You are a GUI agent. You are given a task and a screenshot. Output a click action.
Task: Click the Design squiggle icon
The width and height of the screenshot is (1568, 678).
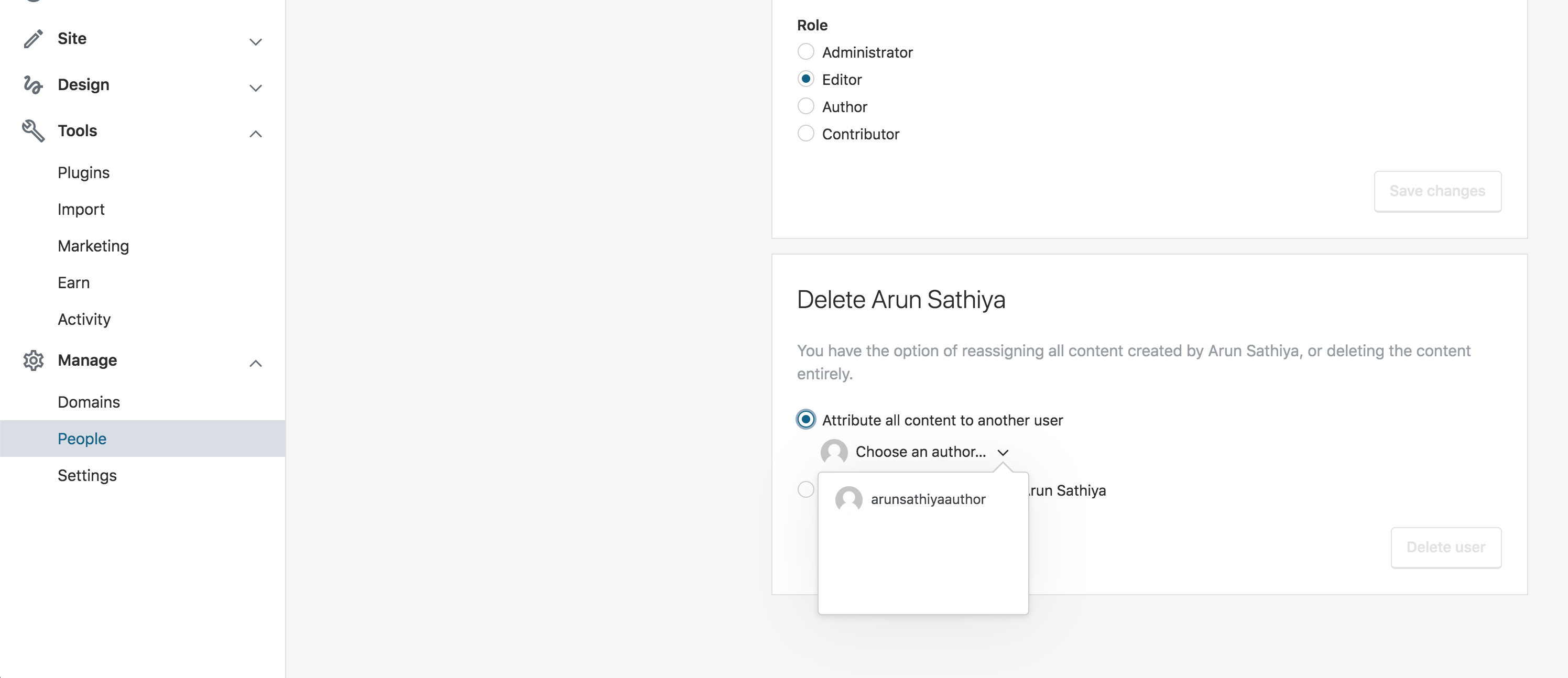point(34,84)
